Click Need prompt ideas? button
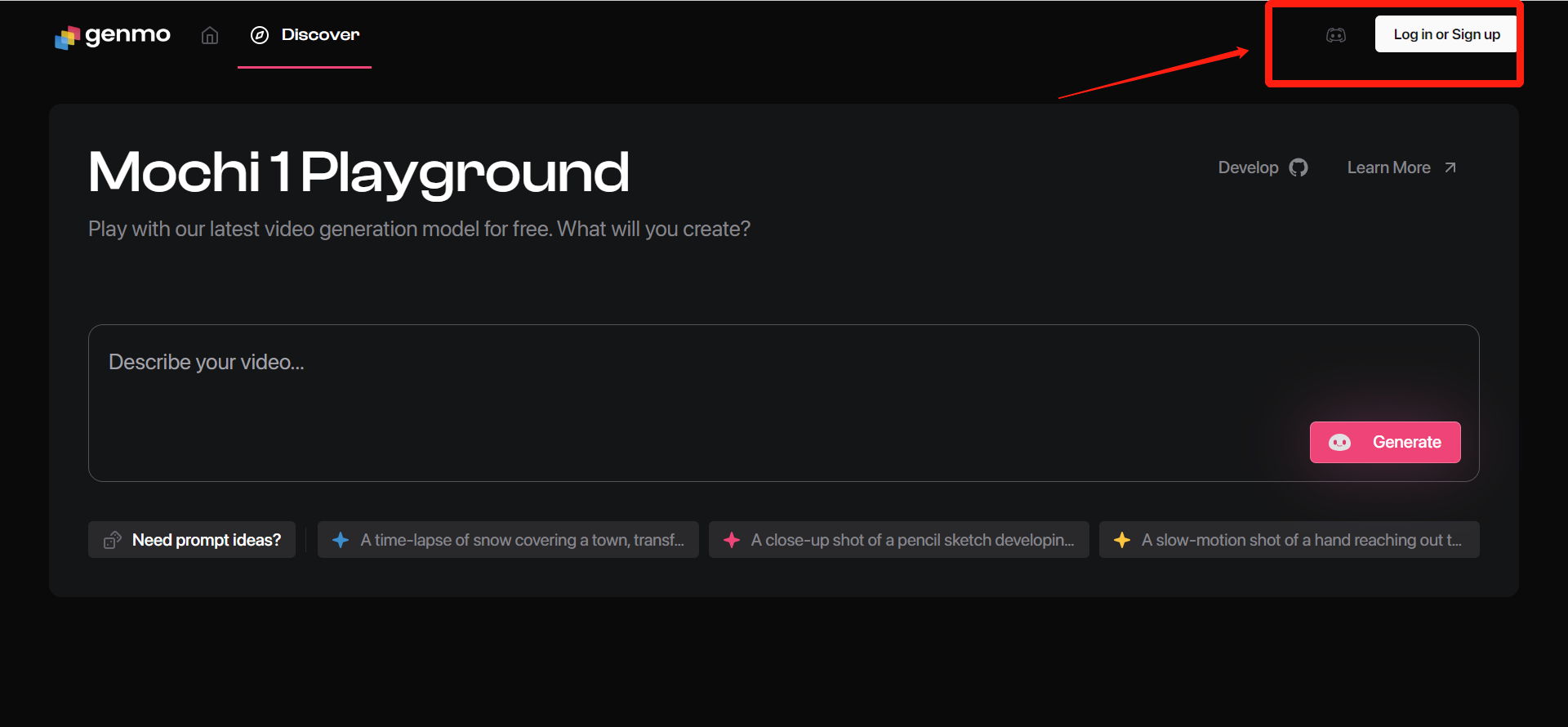 click(192, 540)
